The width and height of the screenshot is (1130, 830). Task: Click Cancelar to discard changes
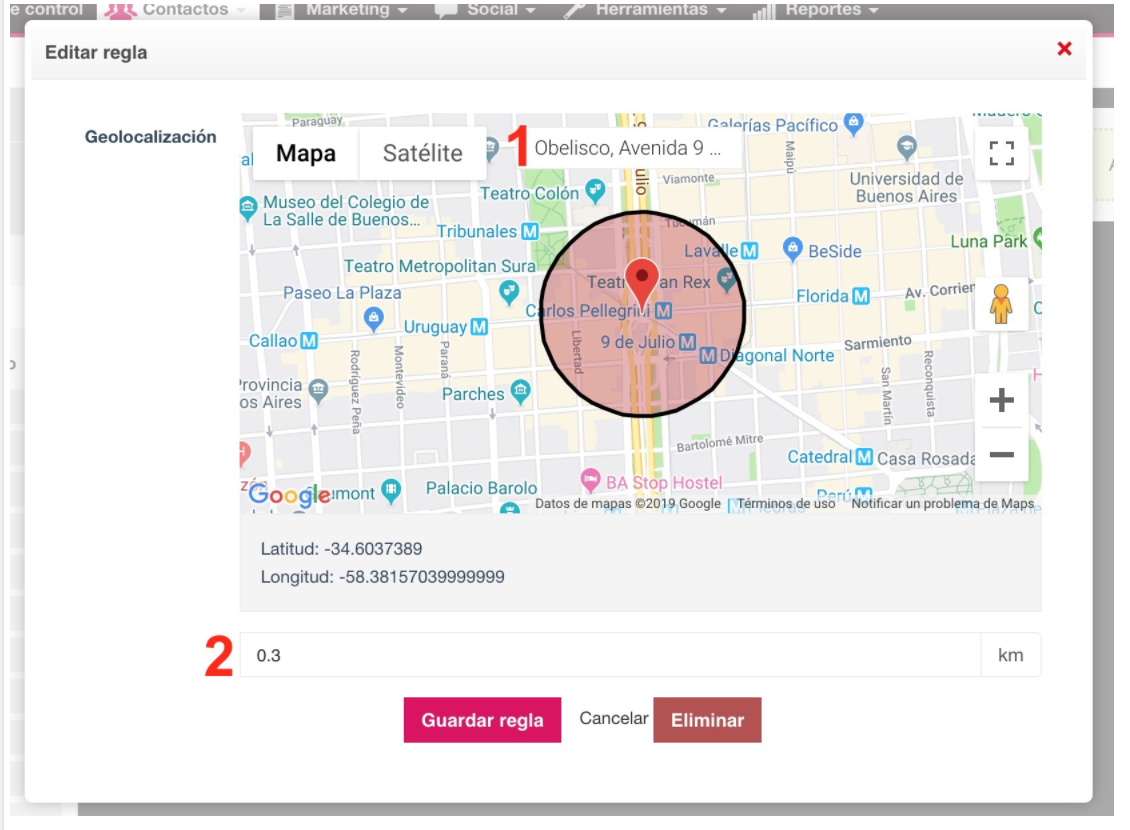pyautogui.click(x=614, y=719)
